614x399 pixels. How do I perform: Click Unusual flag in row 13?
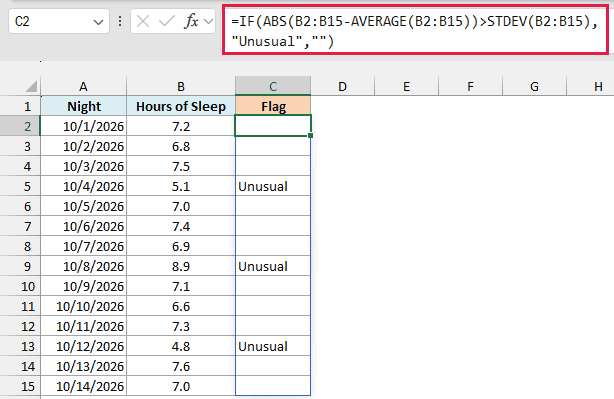(x=273, y=346)
